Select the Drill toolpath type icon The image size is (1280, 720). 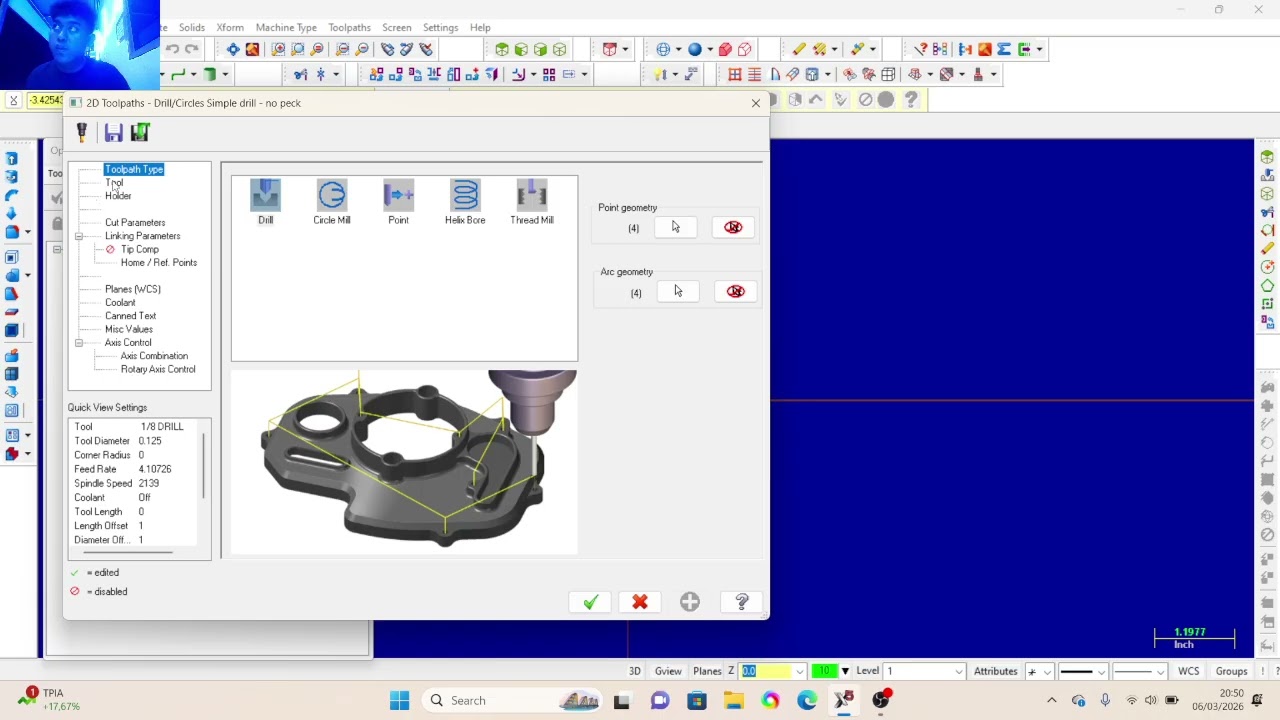(265, 202)
